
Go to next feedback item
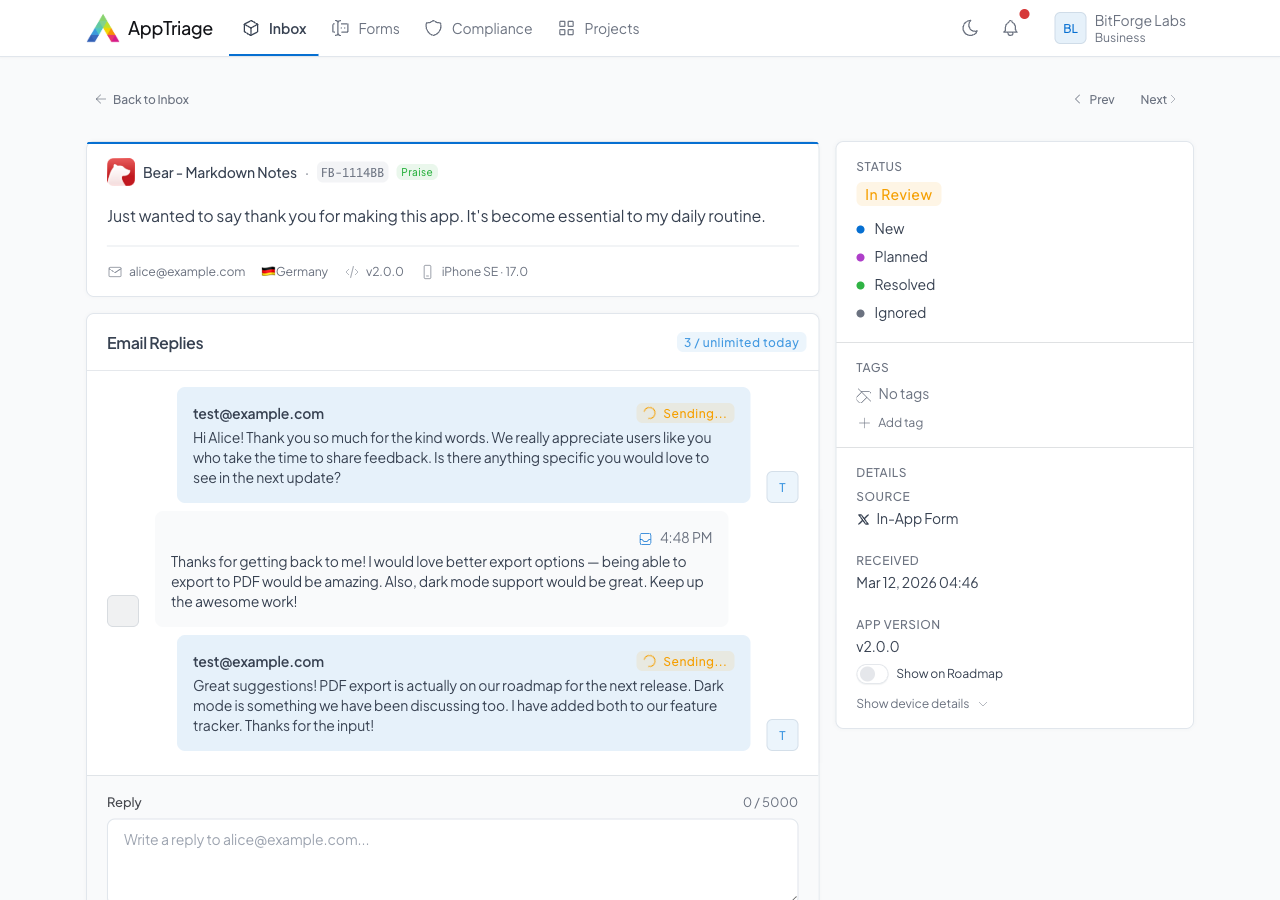(1158, 99)
